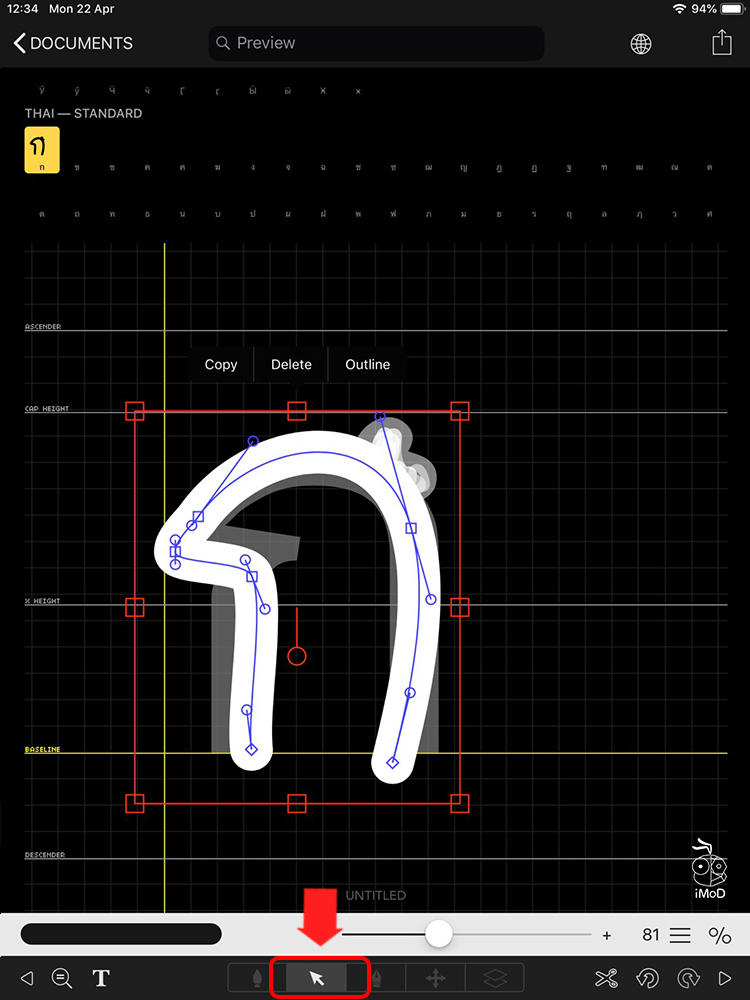Image resolution: width=750 pixels, height=1000 pixels.
Task: Open the globe language icon
Action: pyautogui.click(x=641, y=43)
